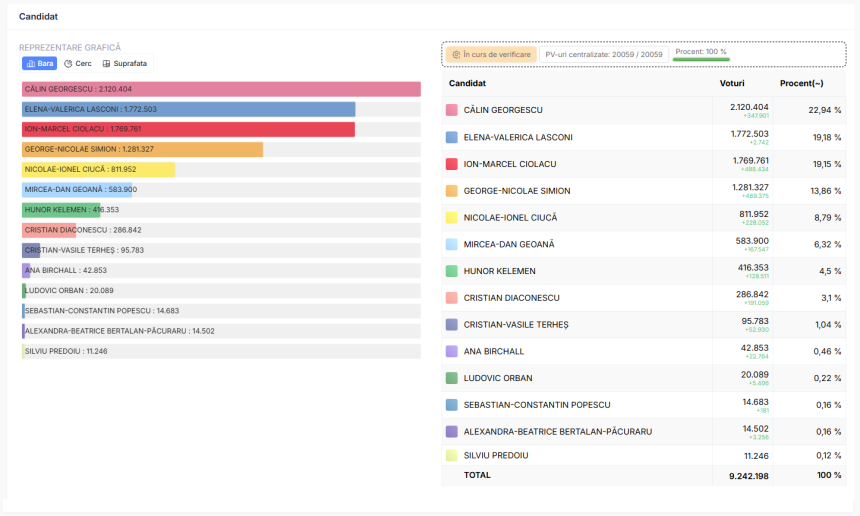Image resolution: width=860 pixels, height=516 pixels.
Task: Switch chart to Bara view
Action: tap(39, 64)
